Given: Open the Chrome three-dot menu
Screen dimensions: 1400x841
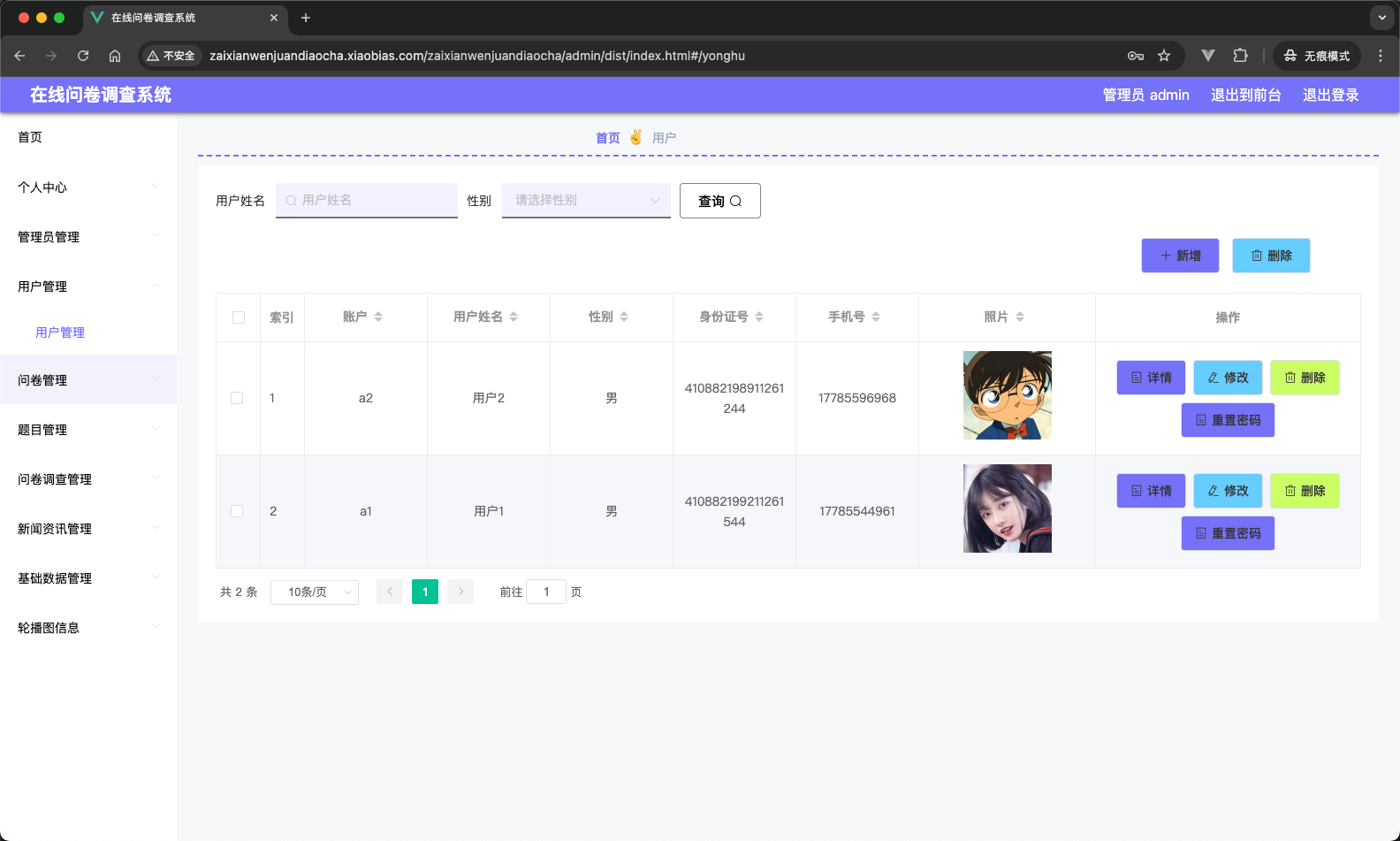Looking at the screenshot, I should point(1381,56).
